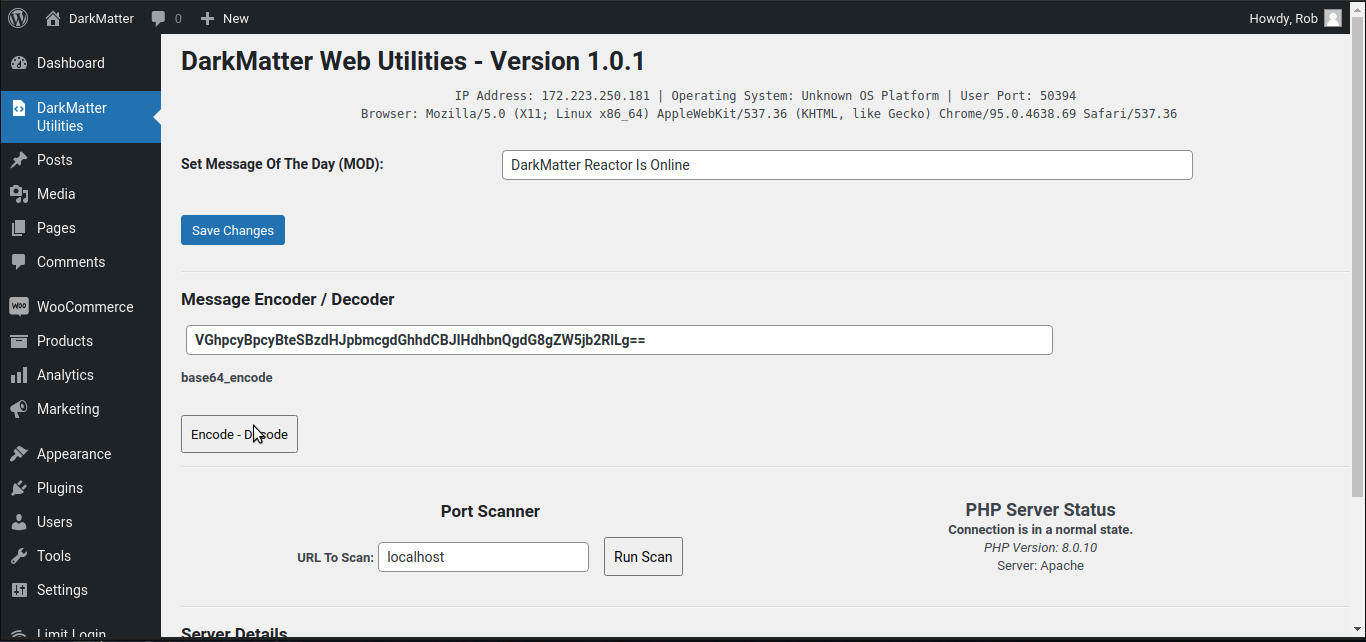Open the Settings menu item
Viewport: 1366px width, 642px height.
[x=80, y=590]
